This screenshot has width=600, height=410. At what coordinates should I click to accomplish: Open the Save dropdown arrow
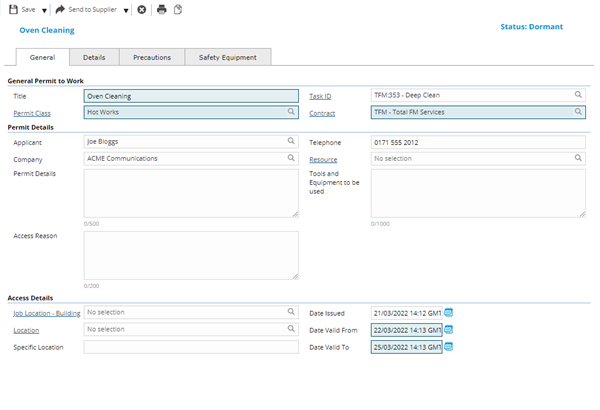point(45,10)
